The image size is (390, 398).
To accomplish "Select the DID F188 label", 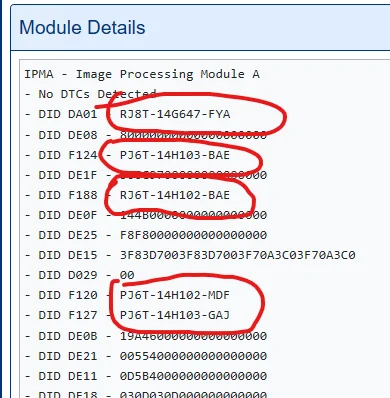I will (68, 195).
